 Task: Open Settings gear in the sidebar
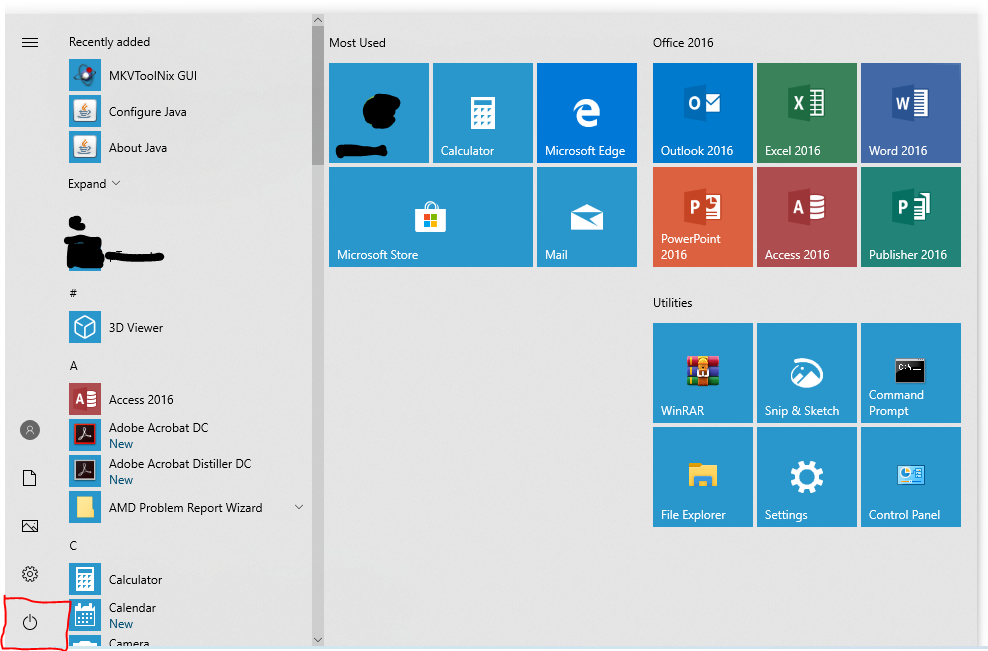click(30, 573)
